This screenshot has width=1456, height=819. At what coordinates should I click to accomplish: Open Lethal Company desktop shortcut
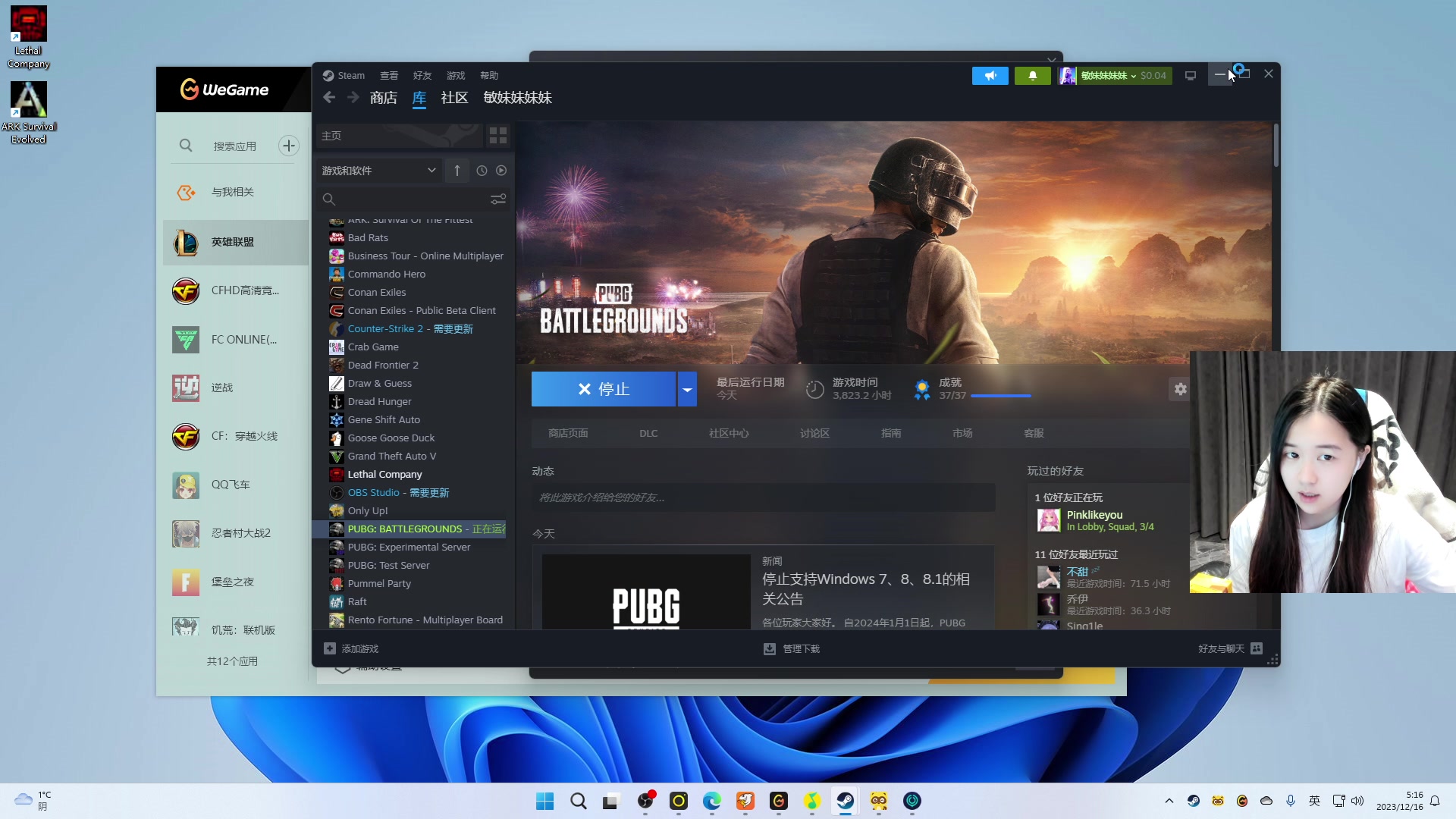coord(28,37)
